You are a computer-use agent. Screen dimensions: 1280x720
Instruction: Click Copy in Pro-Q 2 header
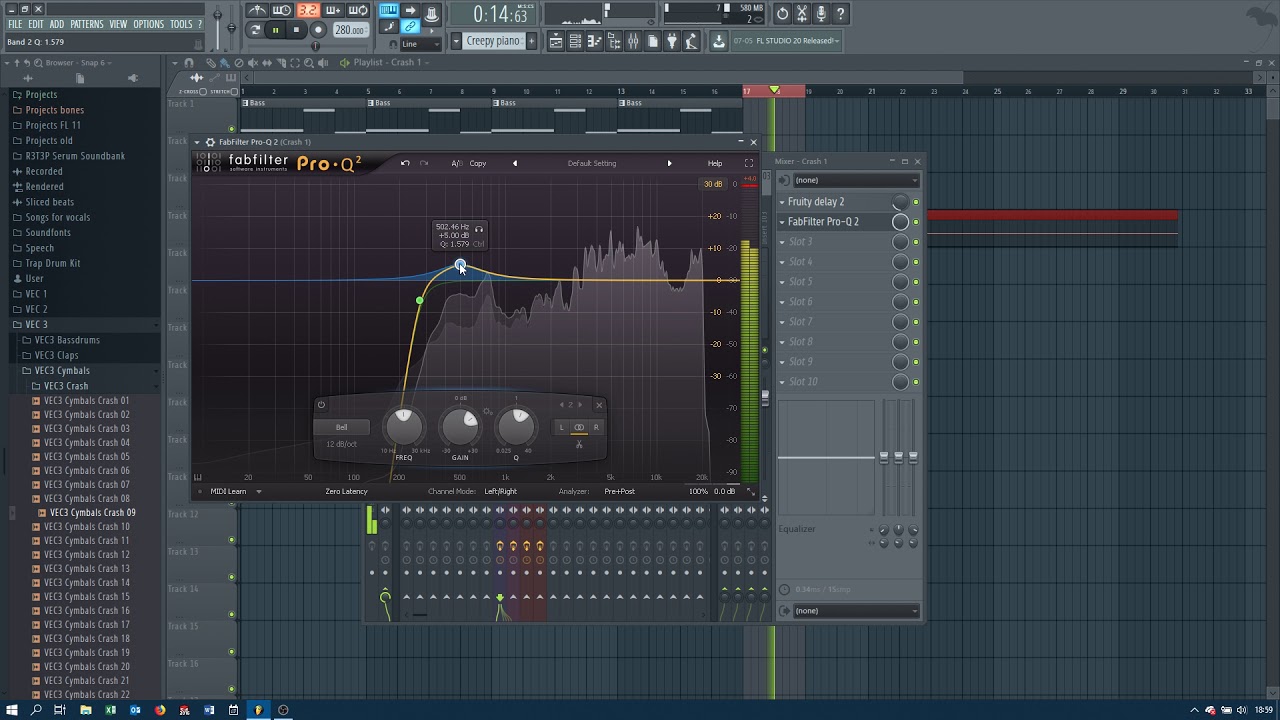pyautogui.click(x=478, y=163)
